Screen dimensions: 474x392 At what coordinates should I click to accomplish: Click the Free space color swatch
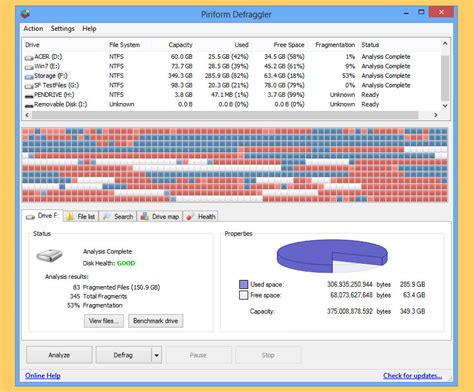tap(244, 295)
